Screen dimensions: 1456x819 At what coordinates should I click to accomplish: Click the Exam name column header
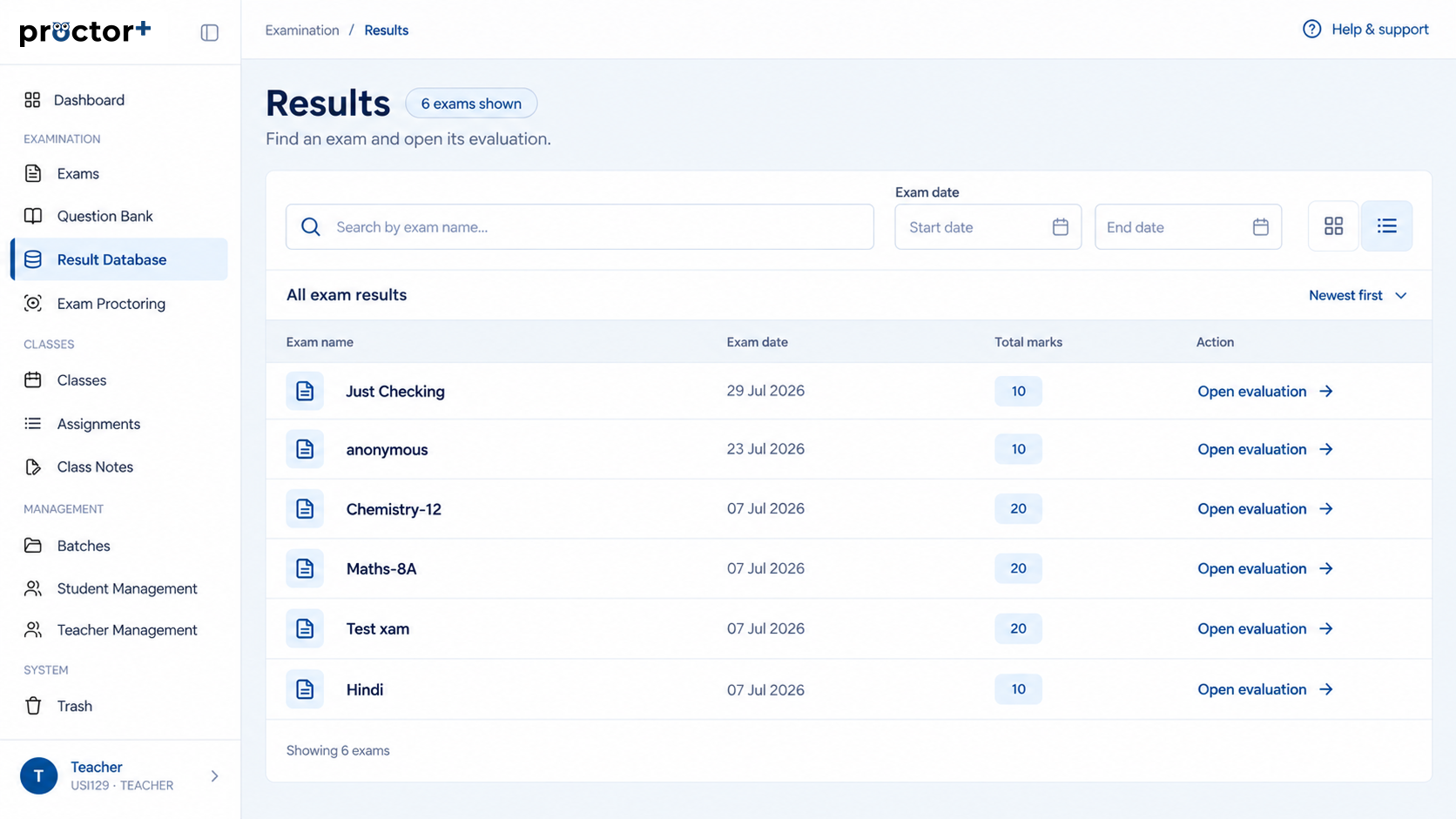click(x=320, y=342)
